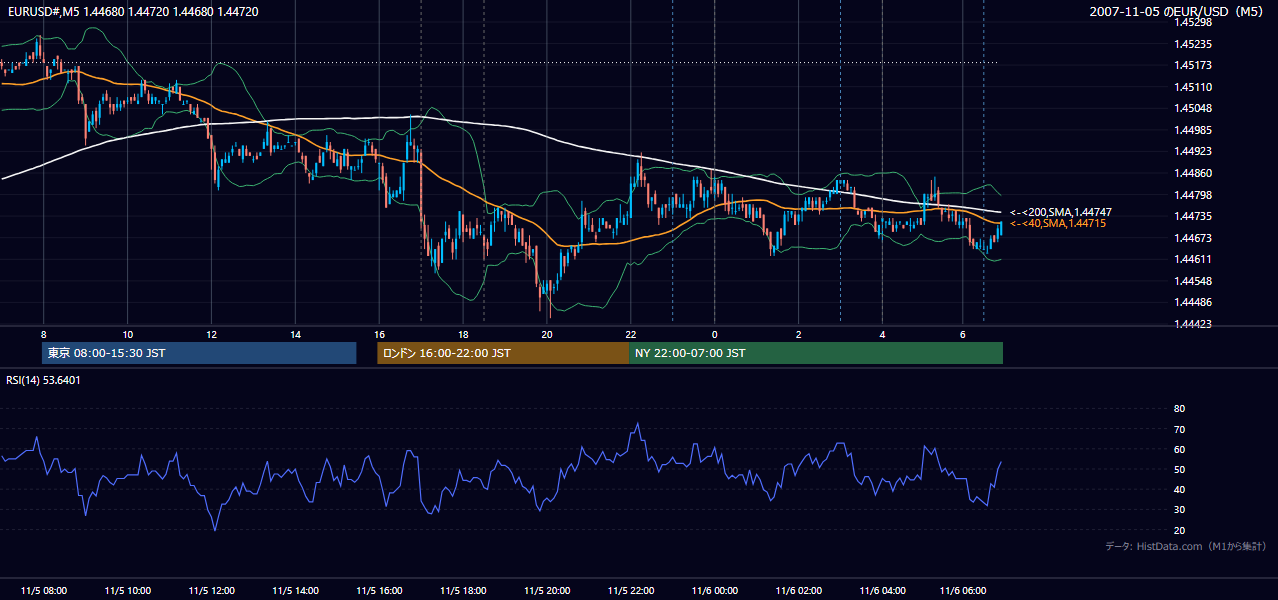
Task: Click RSI scale level 50
Action: click(1179, 469)
